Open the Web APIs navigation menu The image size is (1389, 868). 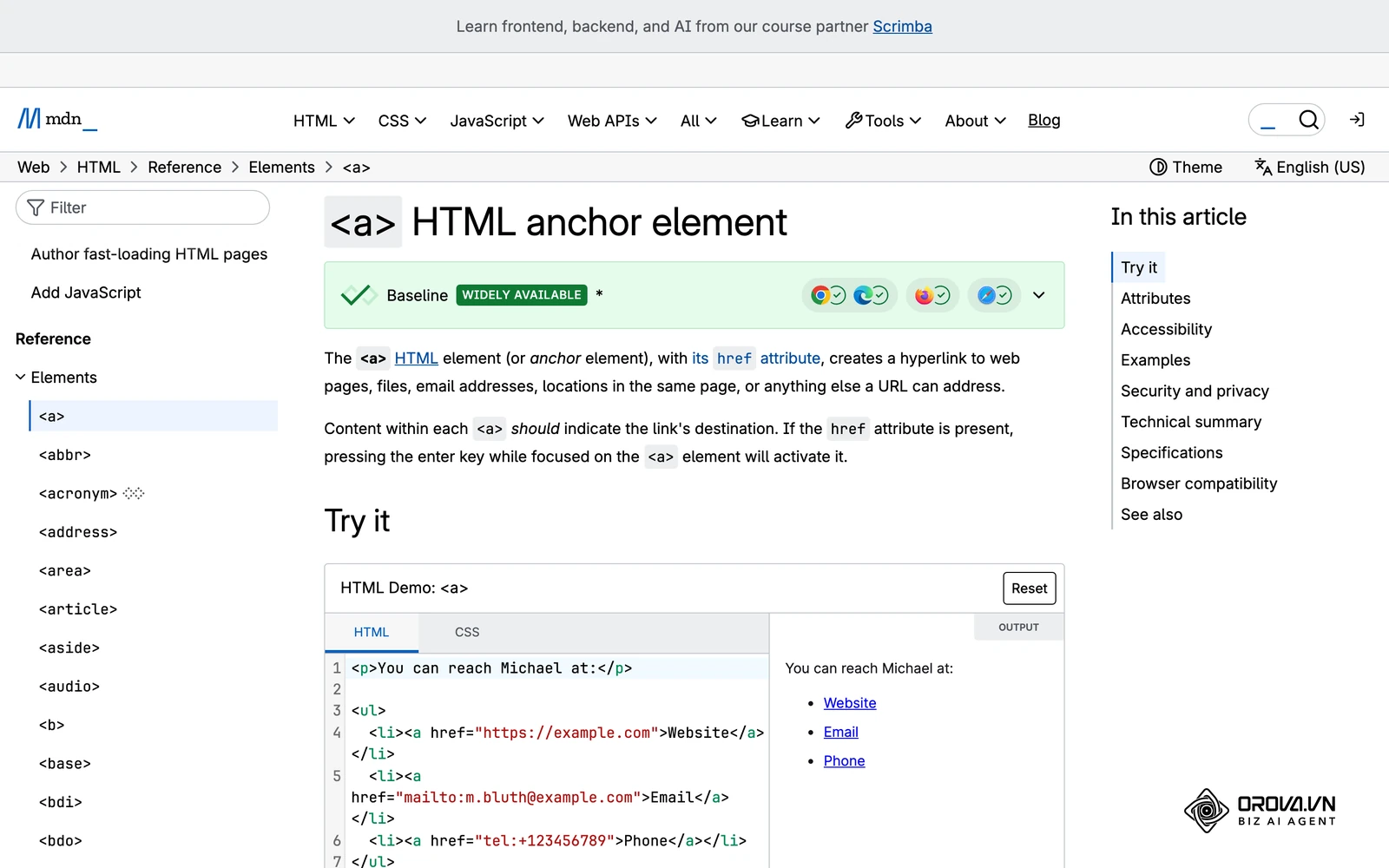click(x=612, y=121)
